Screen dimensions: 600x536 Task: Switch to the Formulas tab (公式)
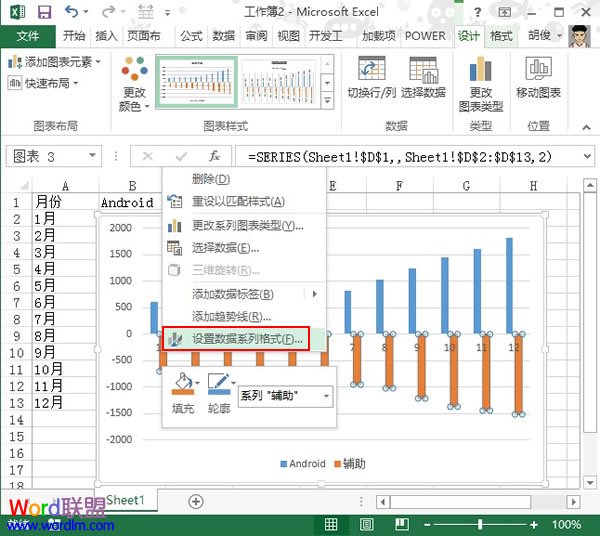tap(191, 36)
